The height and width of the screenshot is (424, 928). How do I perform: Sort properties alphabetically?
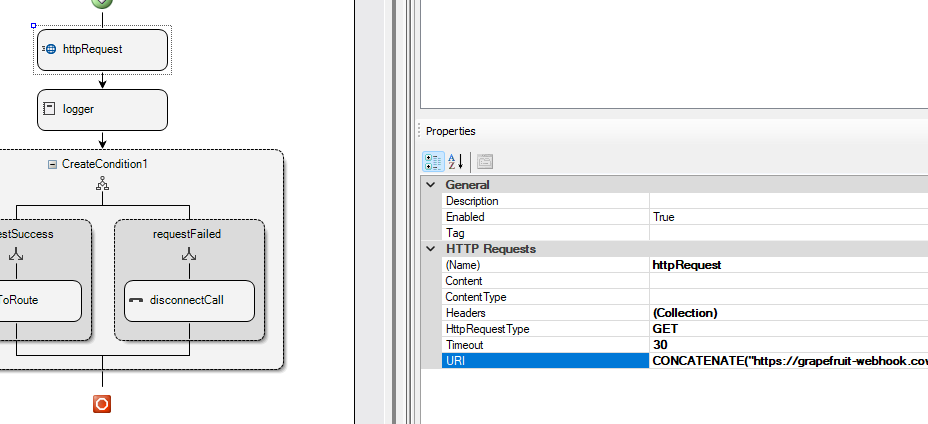click(x=455, y=161)
